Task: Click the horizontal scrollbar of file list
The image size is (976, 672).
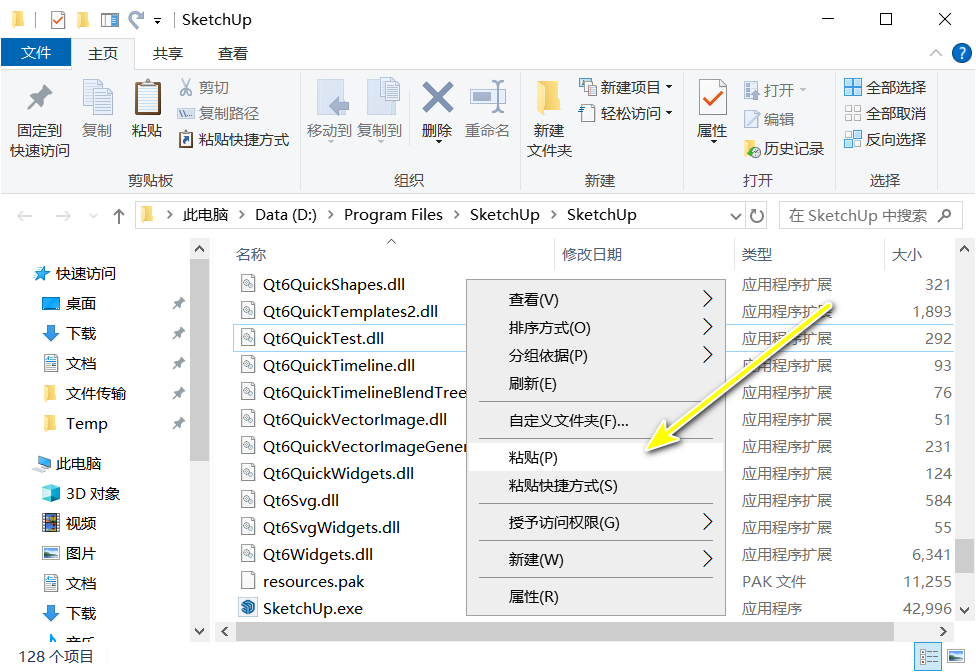Action: point(565,631)
